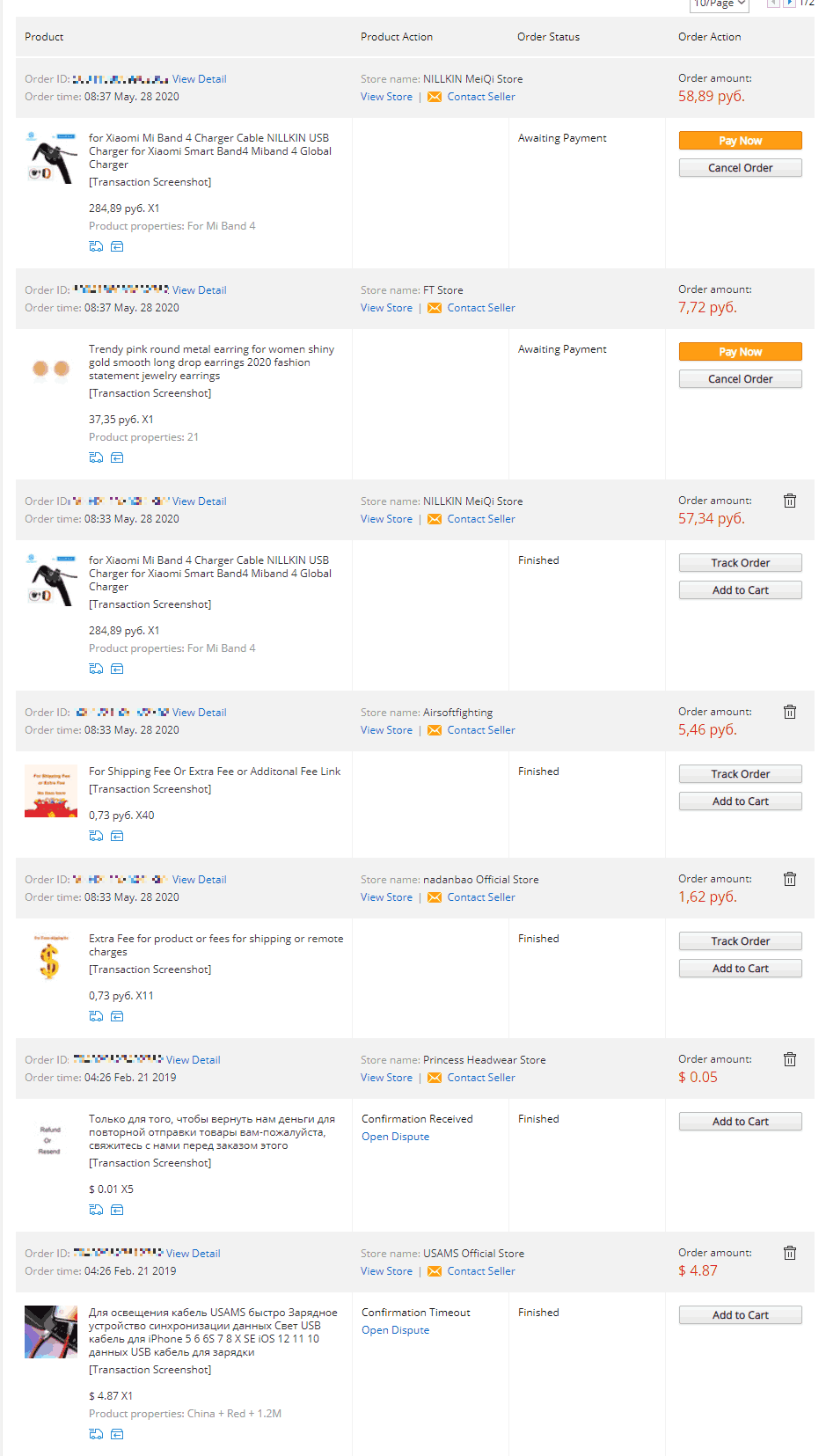Add USAMS cable to cart
826x1456 pixels.
tap(741, 1315)
